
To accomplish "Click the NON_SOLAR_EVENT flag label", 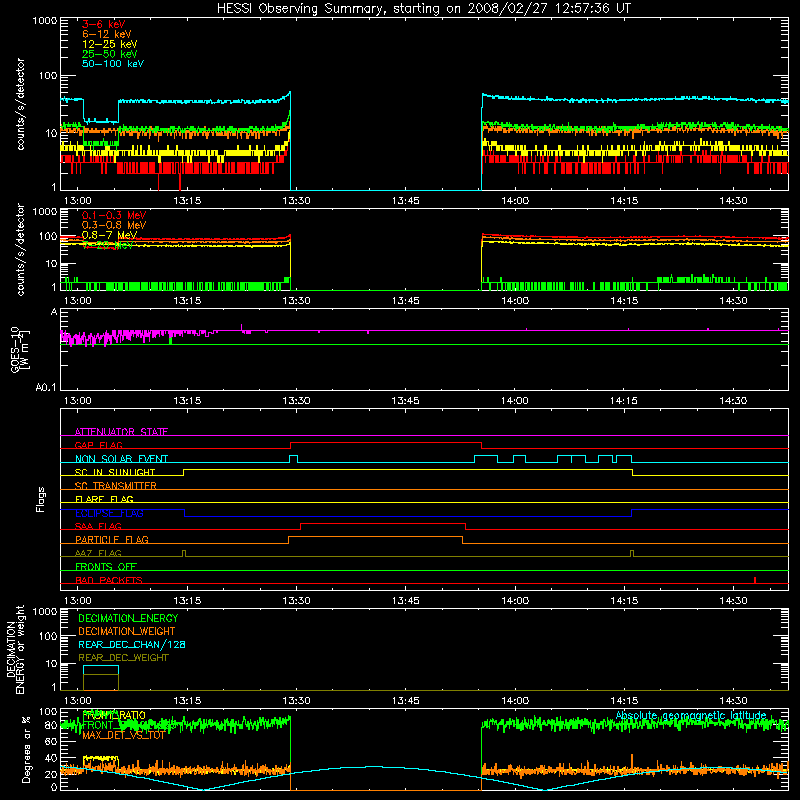I will [x=121, y=459].
